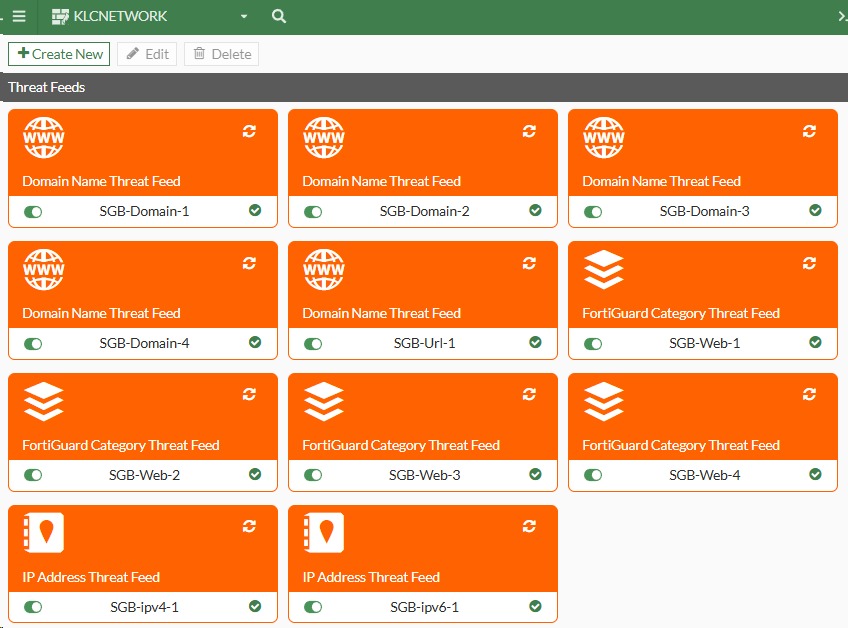The width and height of the screenshot is (848, 628).
Task: Disable the SGB-Domain-3 toggle
Action: point(593,211)
